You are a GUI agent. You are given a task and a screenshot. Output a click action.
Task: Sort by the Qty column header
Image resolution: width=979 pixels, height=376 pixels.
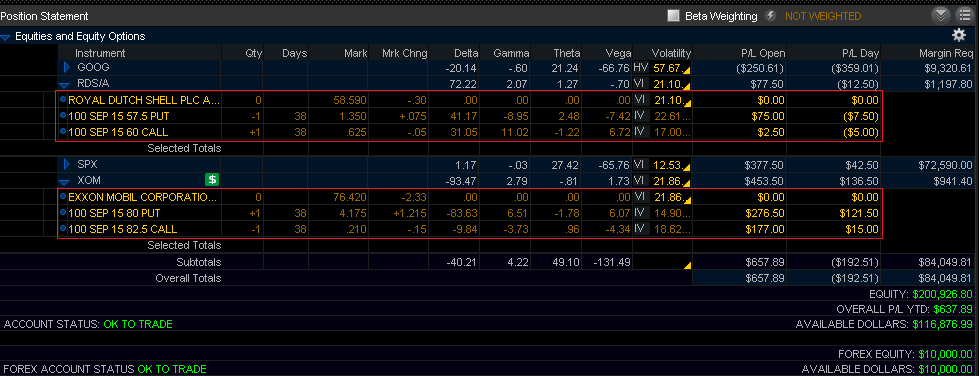tap(253, 53)
